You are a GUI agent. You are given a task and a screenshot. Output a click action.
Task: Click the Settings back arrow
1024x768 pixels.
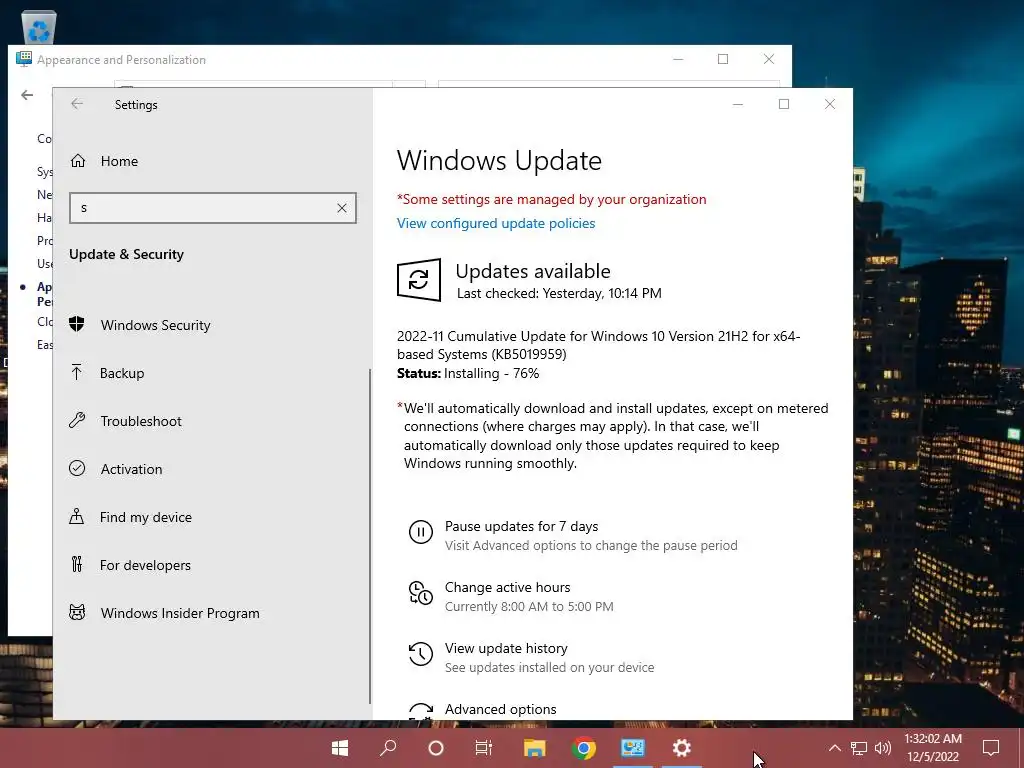(77, 104)
